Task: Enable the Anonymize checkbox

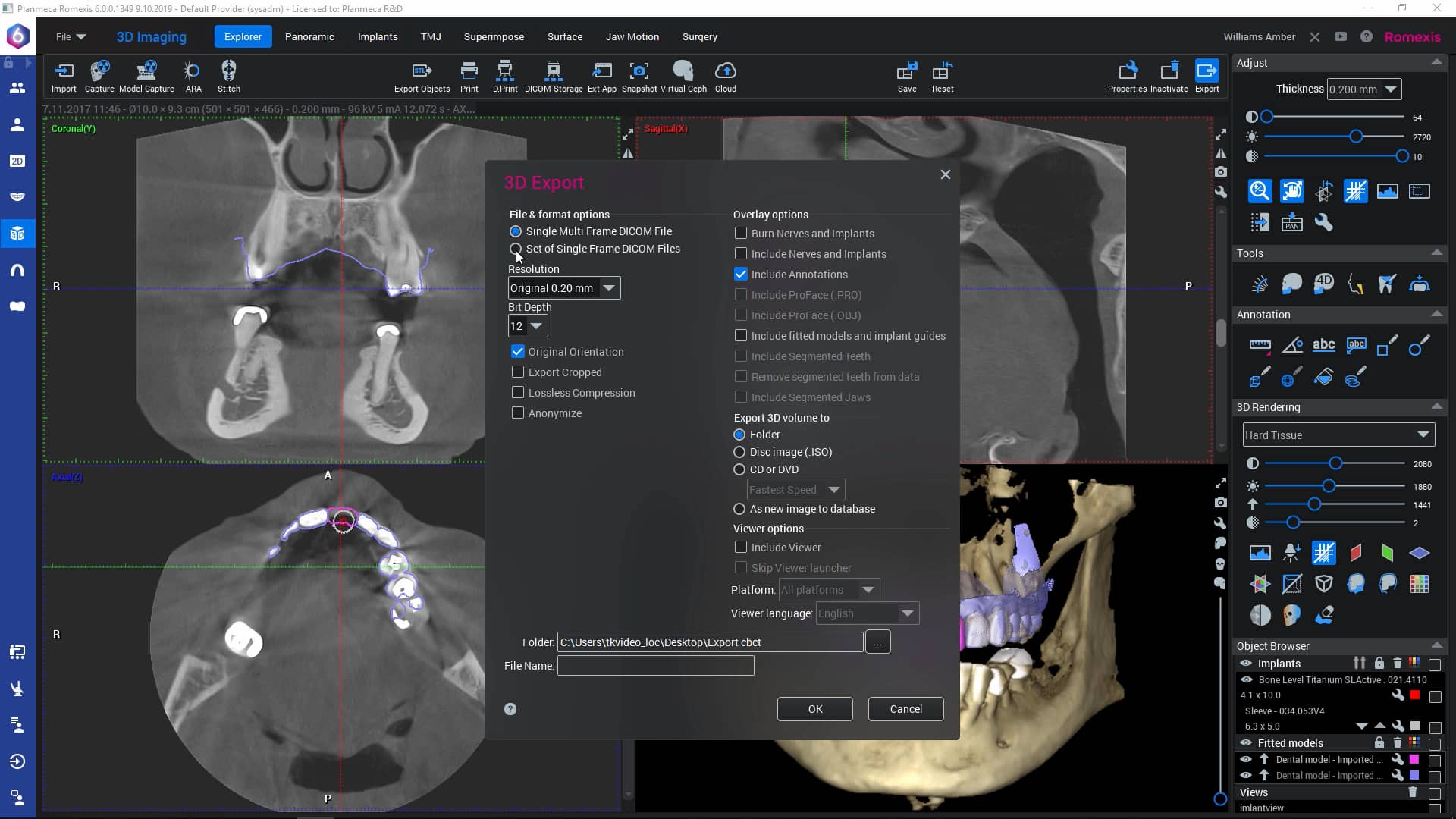Action: pyautogui.click(x=518, y=413)
